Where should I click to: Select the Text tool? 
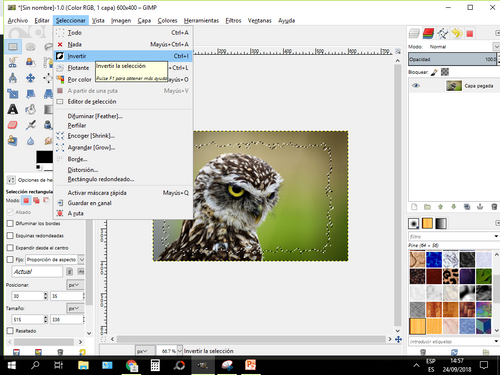[13, 109]
